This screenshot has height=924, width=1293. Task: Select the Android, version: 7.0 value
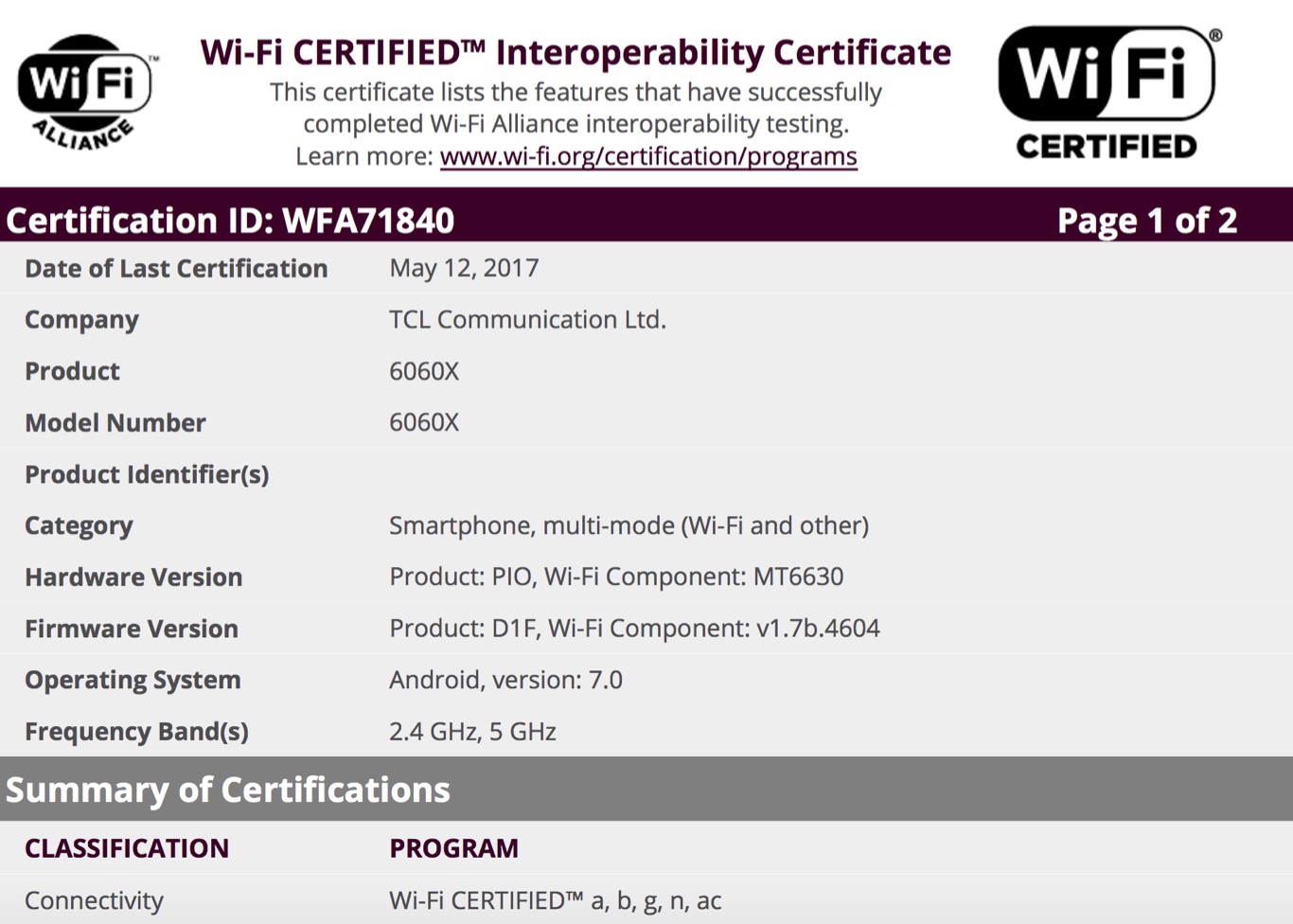(505, 680)
